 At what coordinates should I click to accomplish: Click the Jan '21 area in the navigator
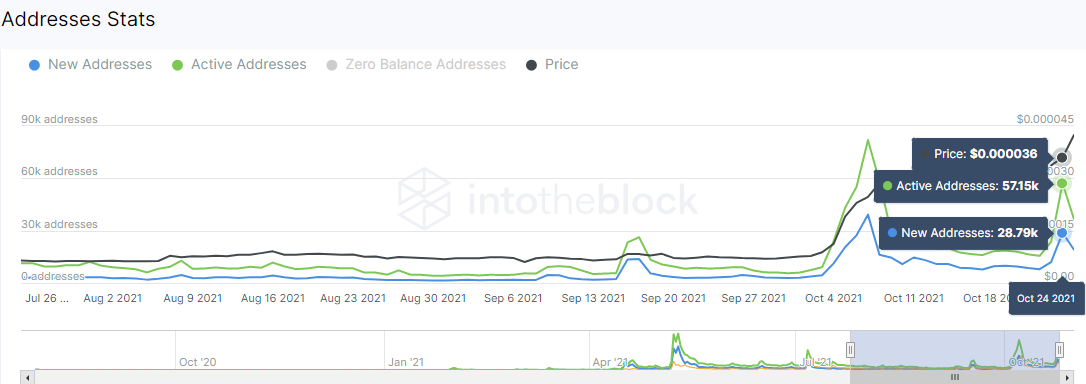pos(407,362)
